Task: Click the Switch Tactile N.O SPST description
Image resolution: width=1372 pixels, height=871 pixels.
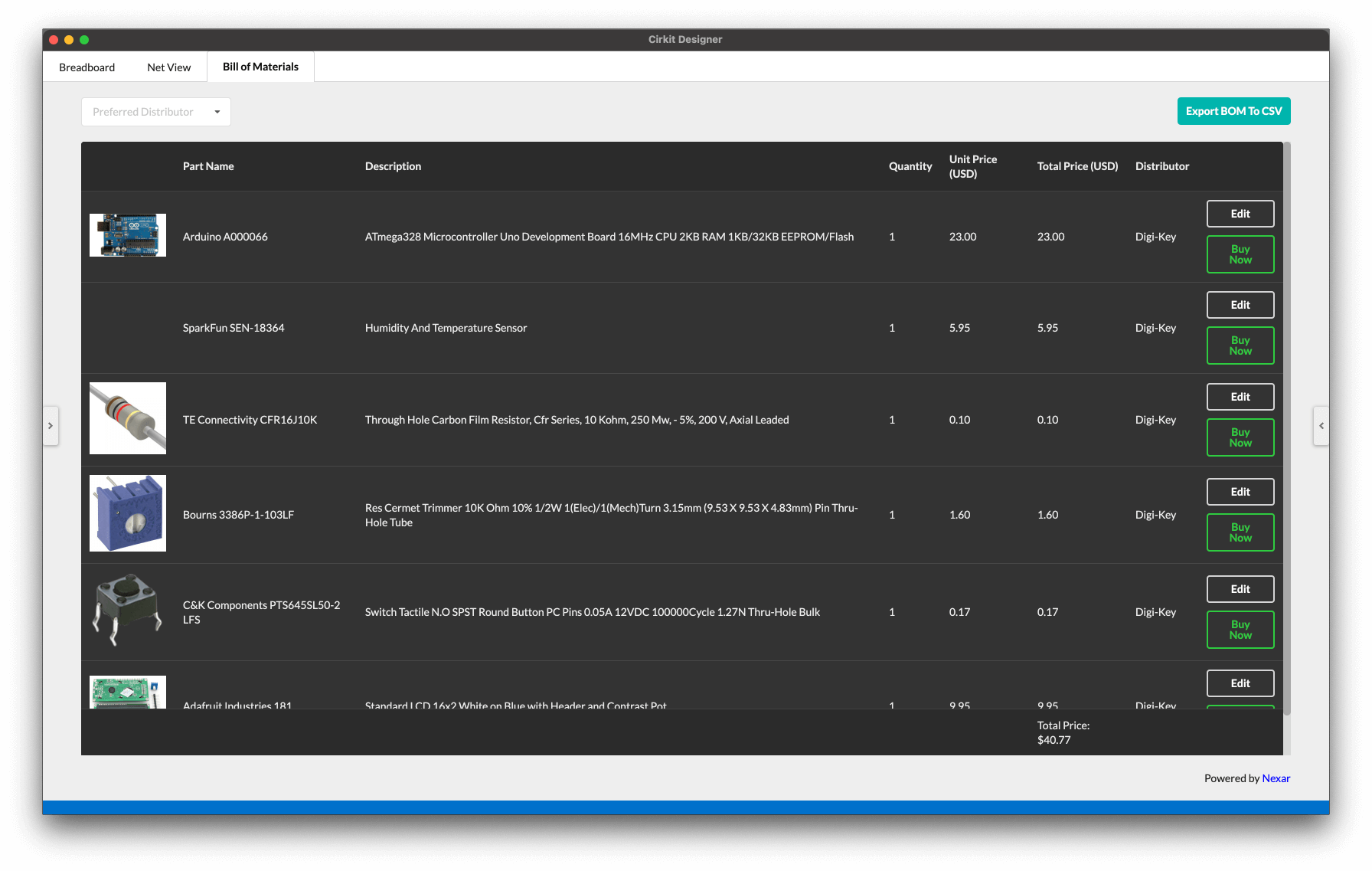Action: coord(592,612)
